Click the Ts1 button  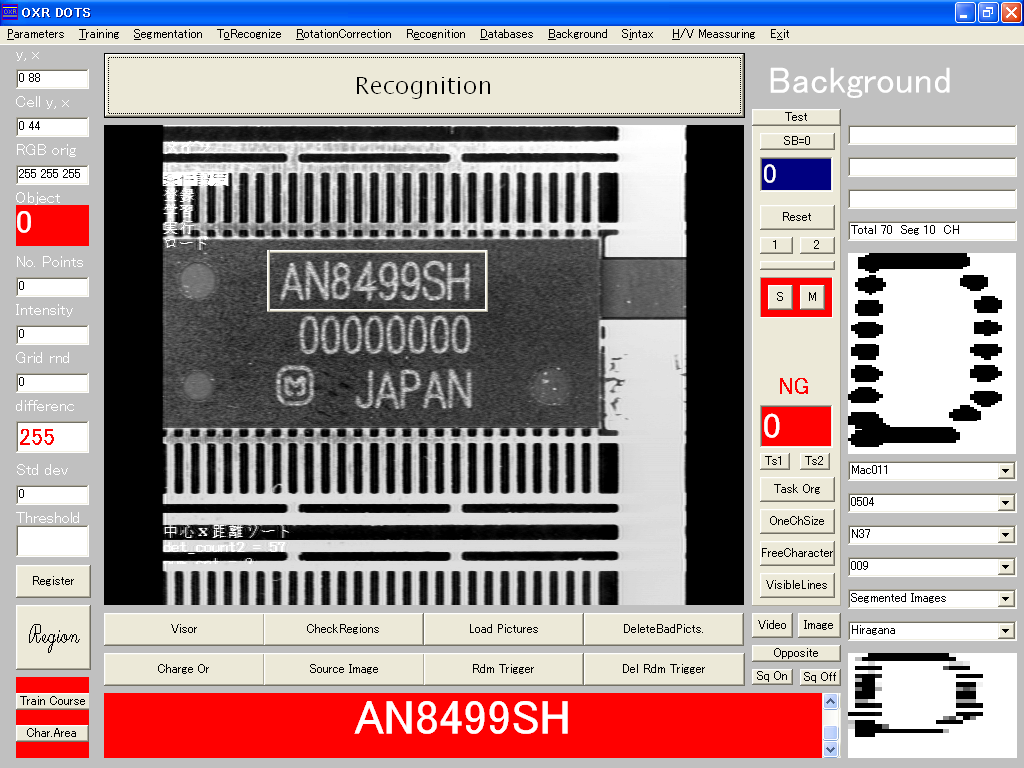(x=774, y=461)
